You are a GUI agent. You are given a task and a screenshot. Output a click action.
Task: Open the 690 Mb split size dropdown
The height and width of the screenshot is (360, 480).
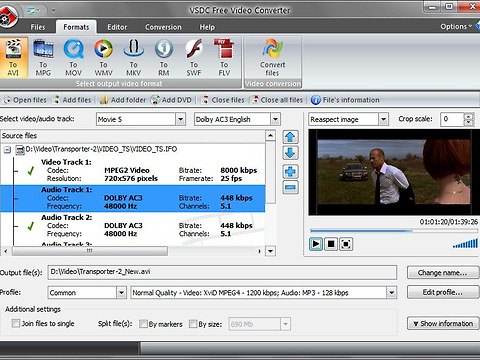coord(285,324)
